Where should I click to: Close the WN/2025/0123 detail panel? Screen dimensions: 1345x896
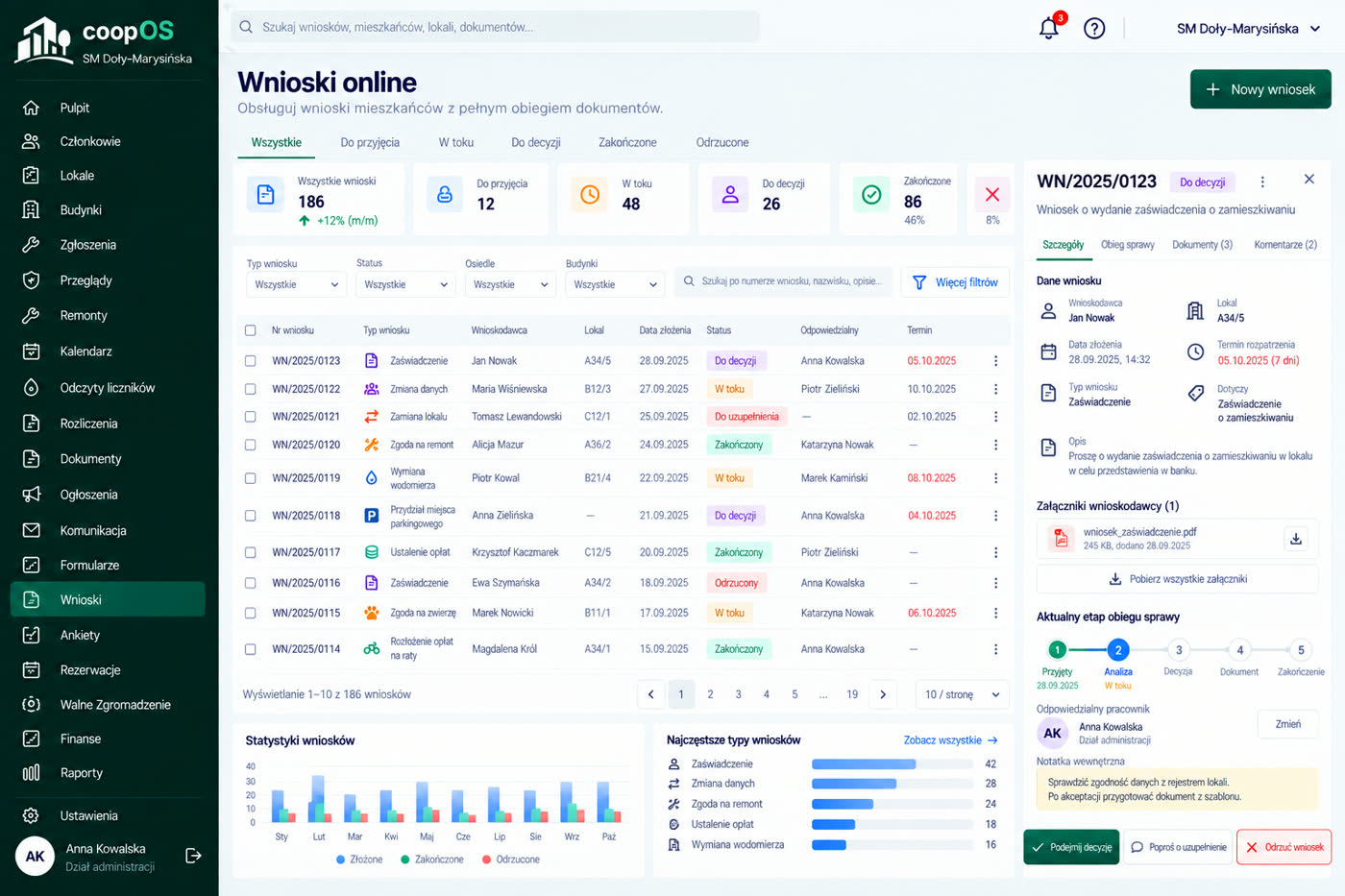tap(1308, 180)
